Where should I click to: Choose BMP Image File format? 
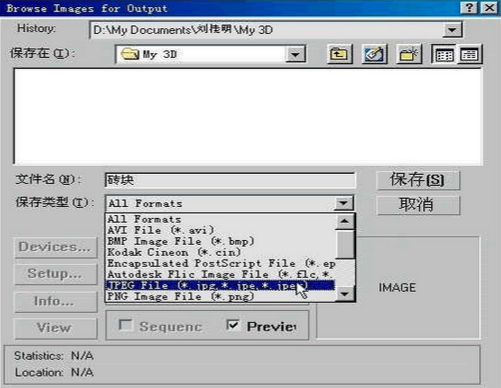[220, 241]
